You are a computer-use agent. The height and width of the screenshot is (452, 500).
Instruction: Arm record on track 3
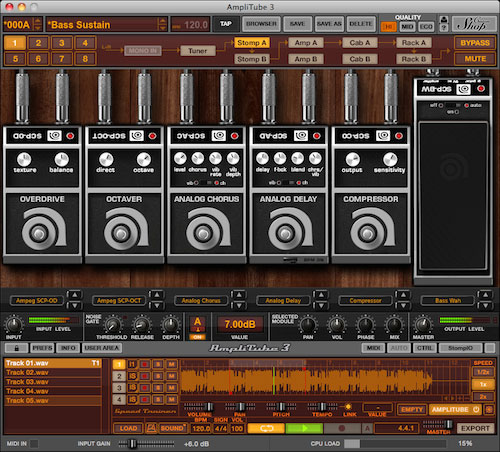pyautogui.click(x=145, y=388)
